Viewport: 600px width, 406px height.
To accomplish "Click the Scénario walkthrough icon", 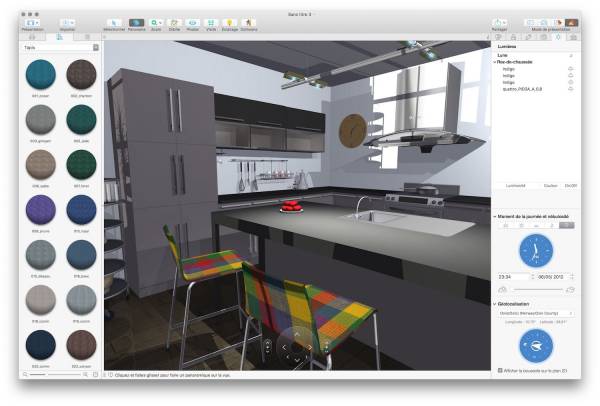I will tap(248, 21).
